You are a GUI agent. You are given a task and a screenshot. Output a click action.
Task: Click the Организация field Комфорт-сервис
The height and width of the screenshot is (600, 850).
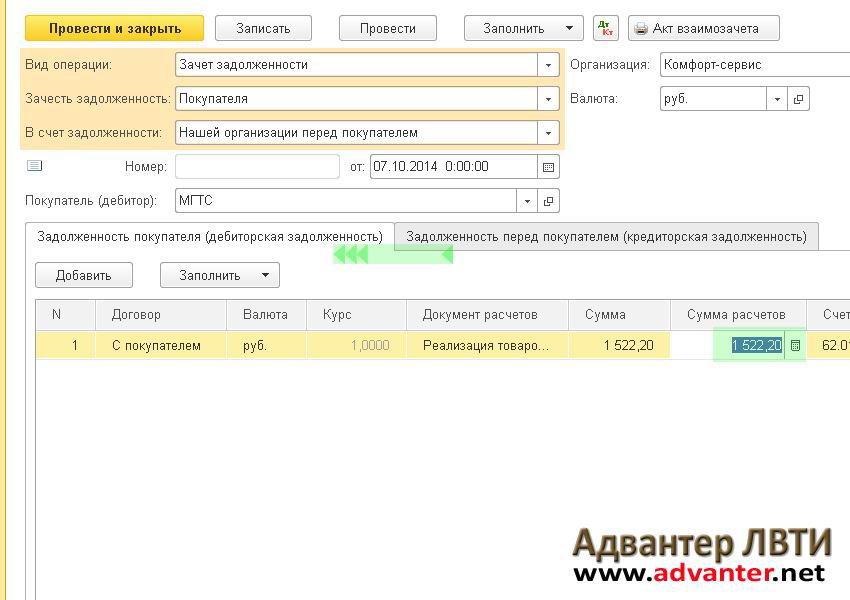coord(755,65)
